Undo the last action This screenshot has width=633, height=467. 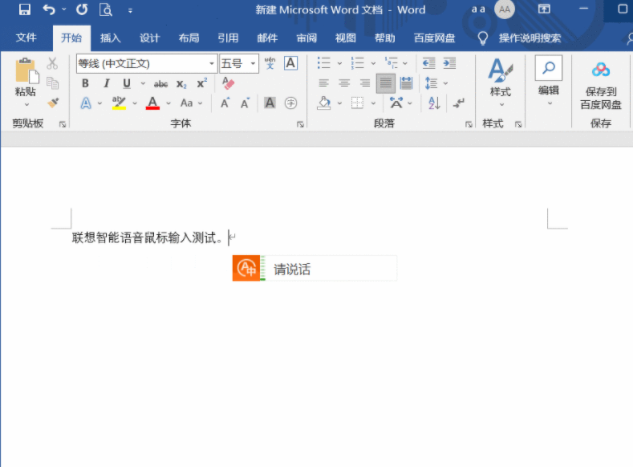(49, 9)
